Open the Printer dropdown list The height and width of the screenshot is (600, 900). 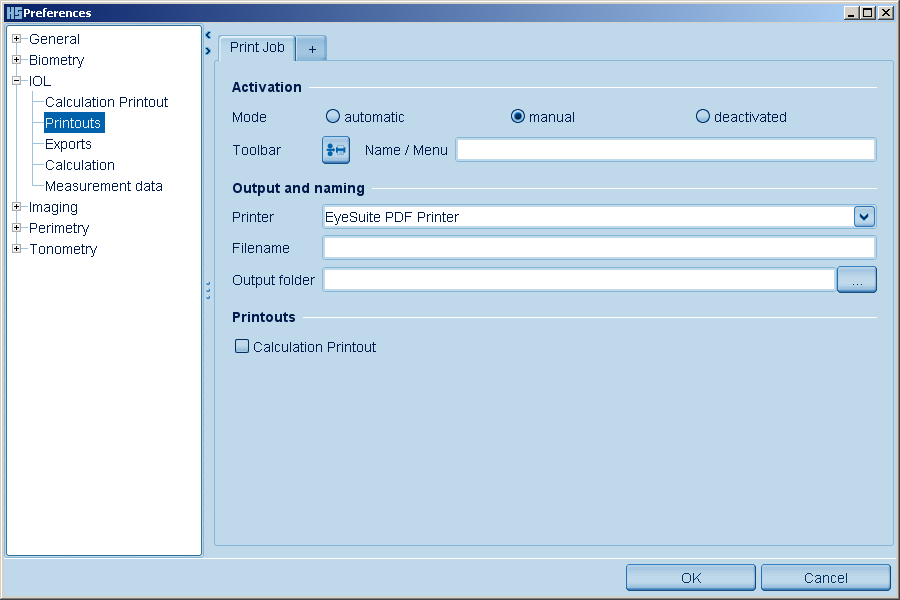864,216
